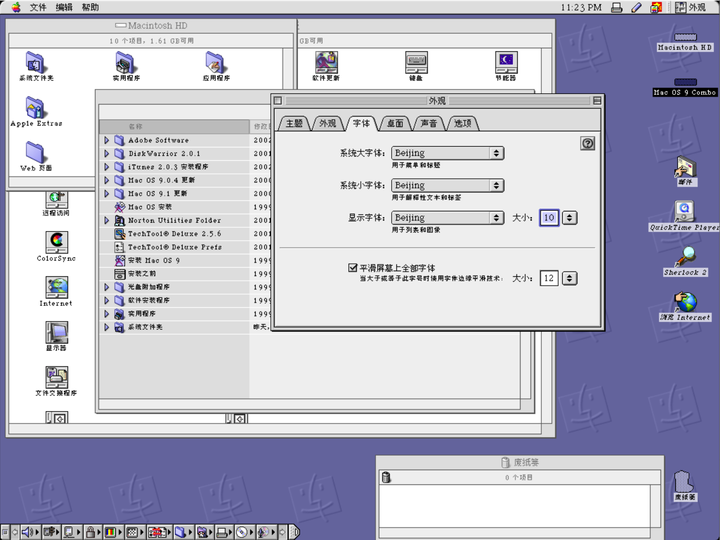The height and width of the screenshot is (540, 720).
Task: Expand the 系统文件夹 list row triangle
Action: (x=107, y=327)
